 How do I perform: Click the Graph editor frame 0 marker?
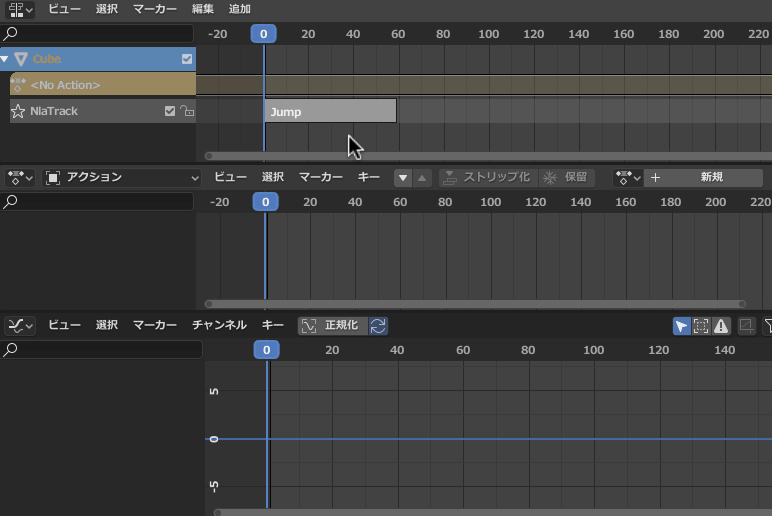click(x=266, y=350)
